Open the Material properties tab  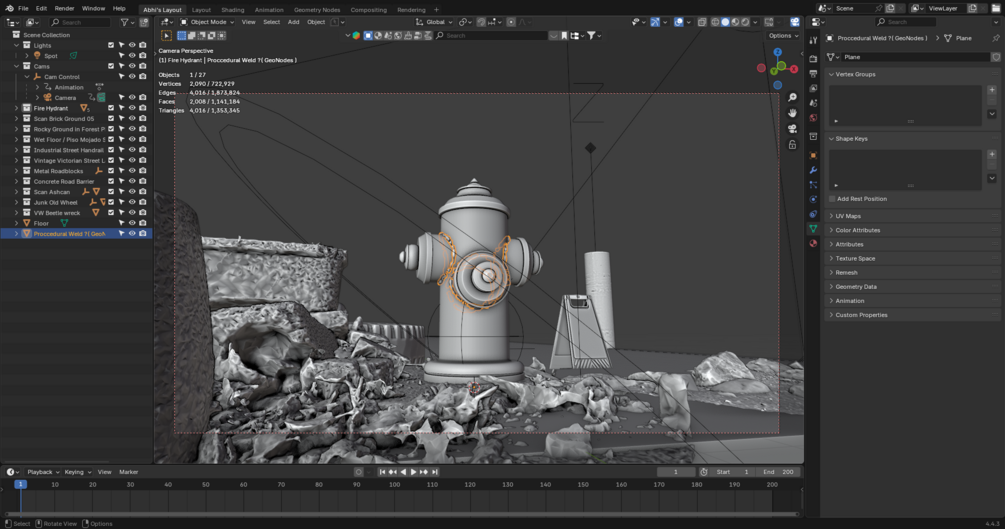[813, 243]
